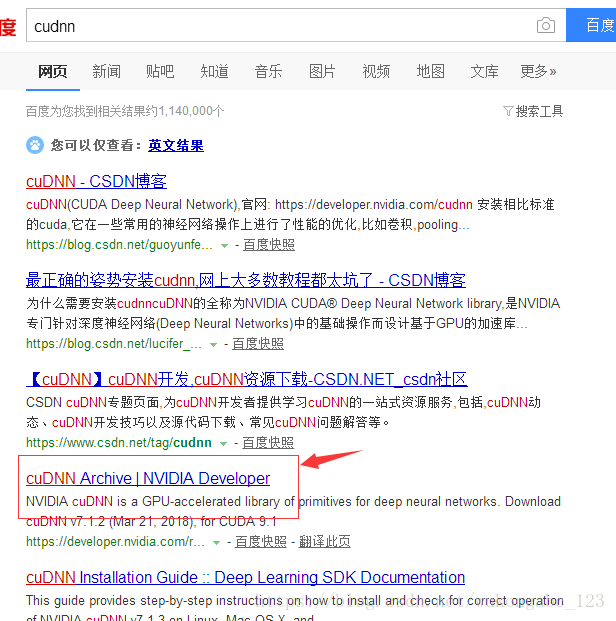Click the https://developer.nvidia.com/r... URL

(x=115, y=542)
